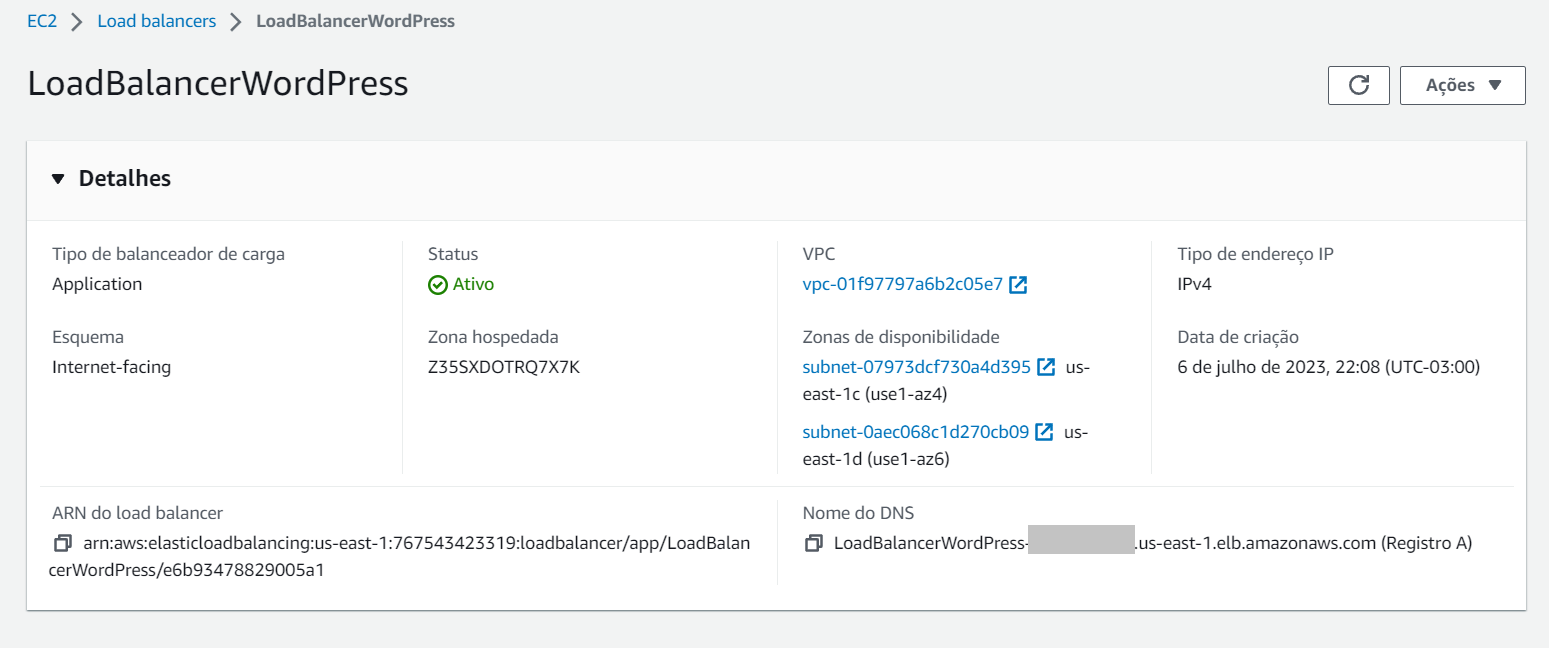This screenshot has width=1549, height=648.
Task: Open subnet-0aec068c1d270cb09 via its external link icon
Action: click(x=1044, y=431)
